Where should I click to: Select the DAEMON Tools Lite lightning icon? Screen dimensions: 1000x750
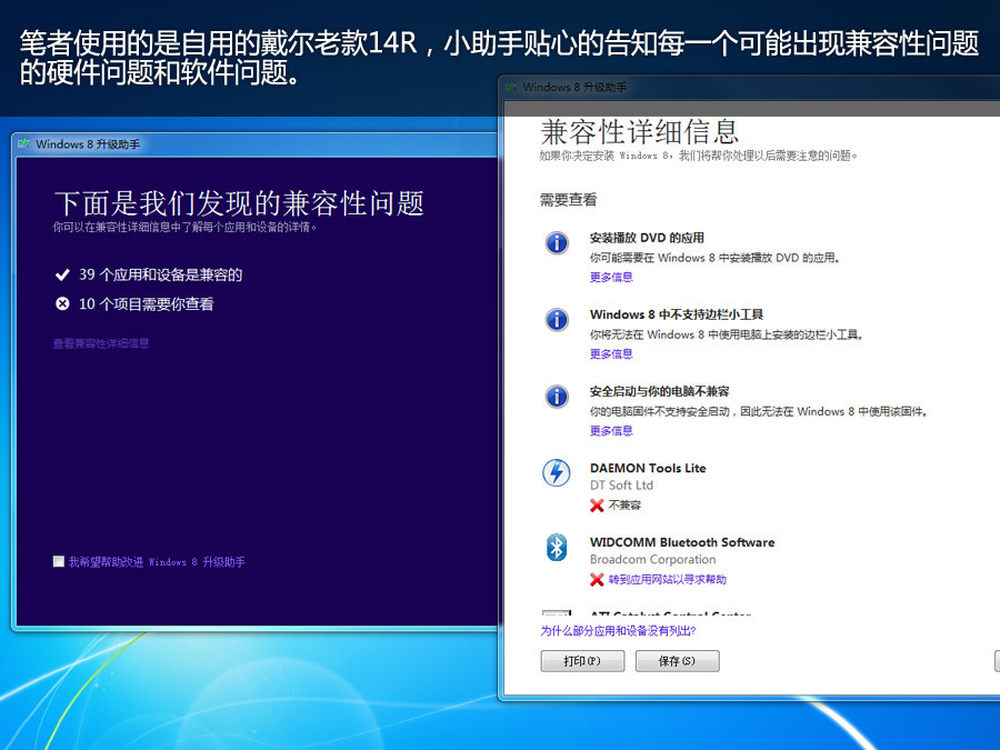pos(556,473)
